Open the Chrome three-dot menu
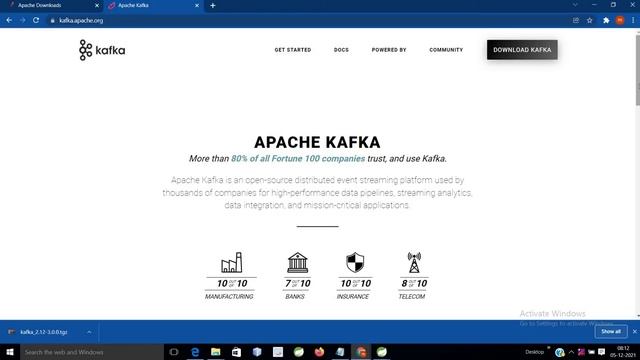 (x=633, y=20)
